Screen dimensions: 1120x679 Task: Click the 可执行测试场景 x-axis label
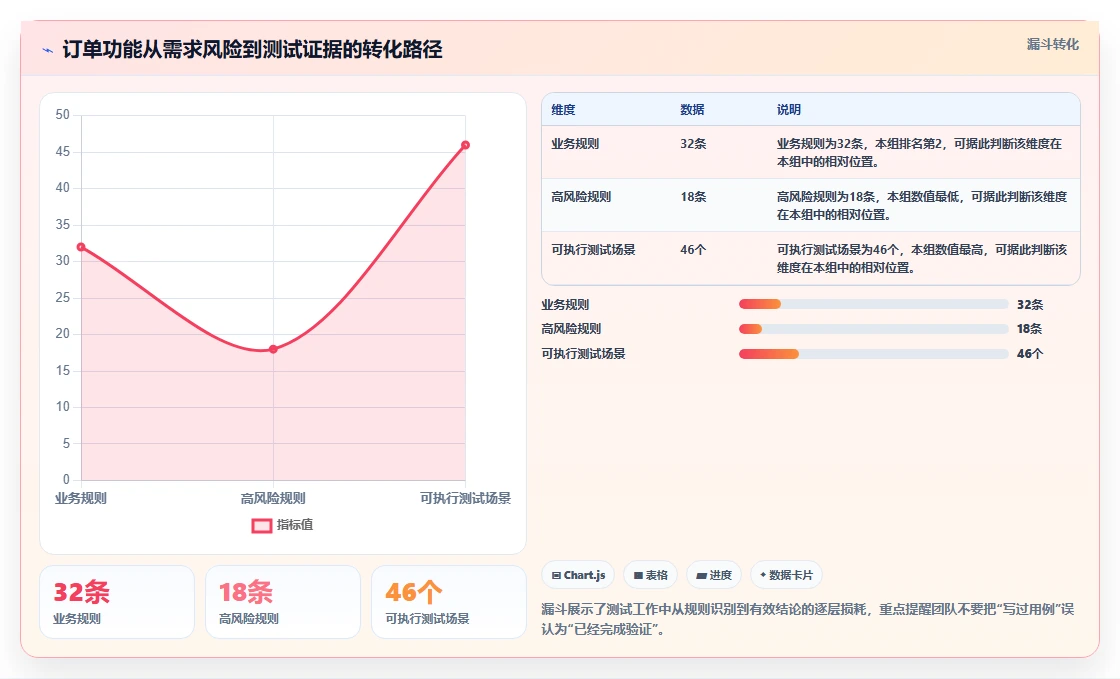tap(465, 498)
